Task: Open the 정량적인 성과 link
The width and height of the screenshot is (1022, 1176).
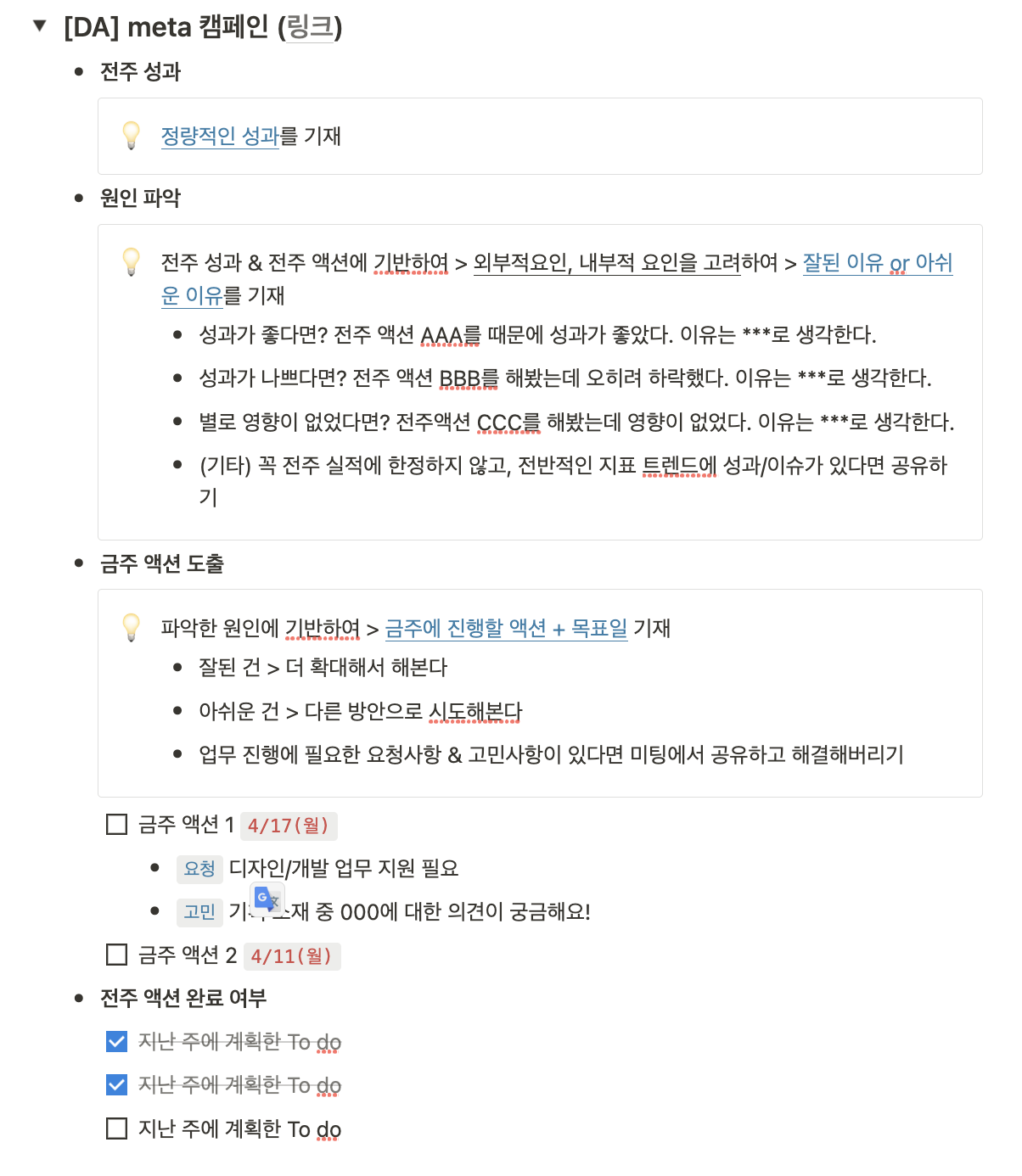Action: click(220, 136)
